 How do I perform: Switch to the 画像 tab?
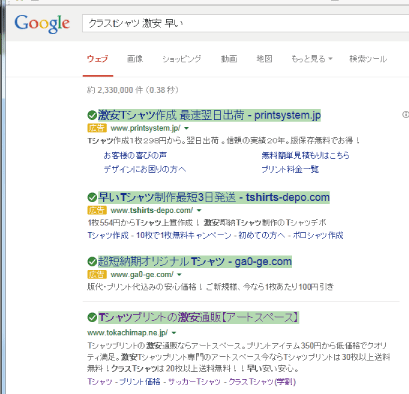coord(135,59)
